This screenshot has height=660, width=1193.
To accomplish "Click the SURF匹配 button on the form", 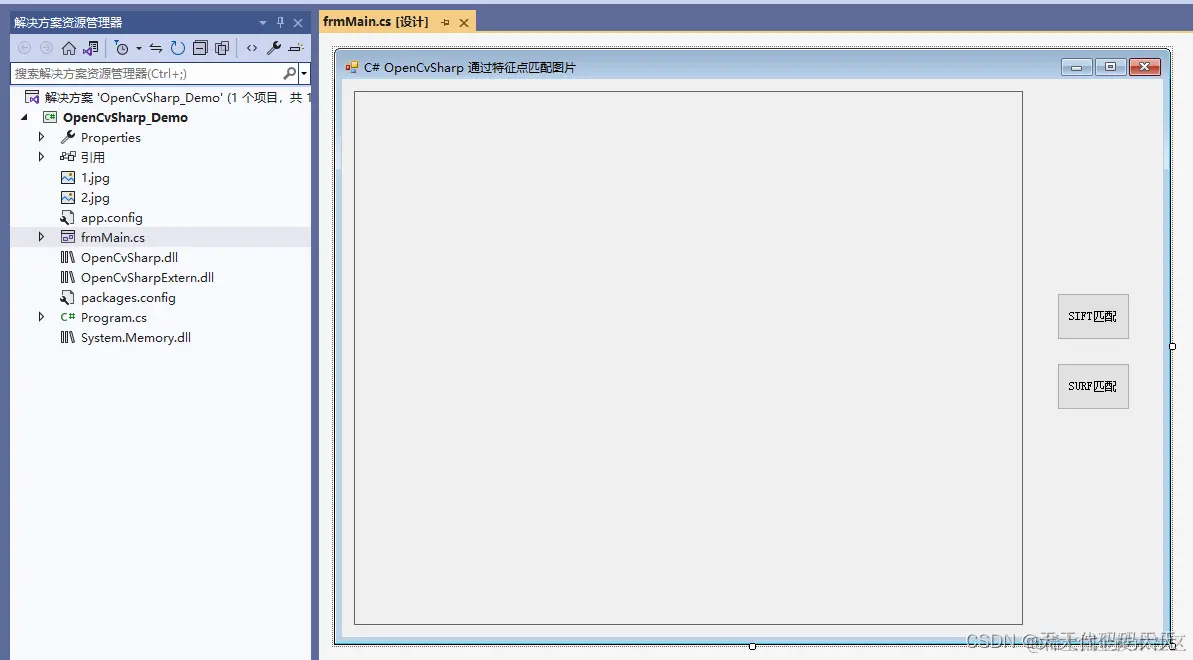I will click(1093, 386).
